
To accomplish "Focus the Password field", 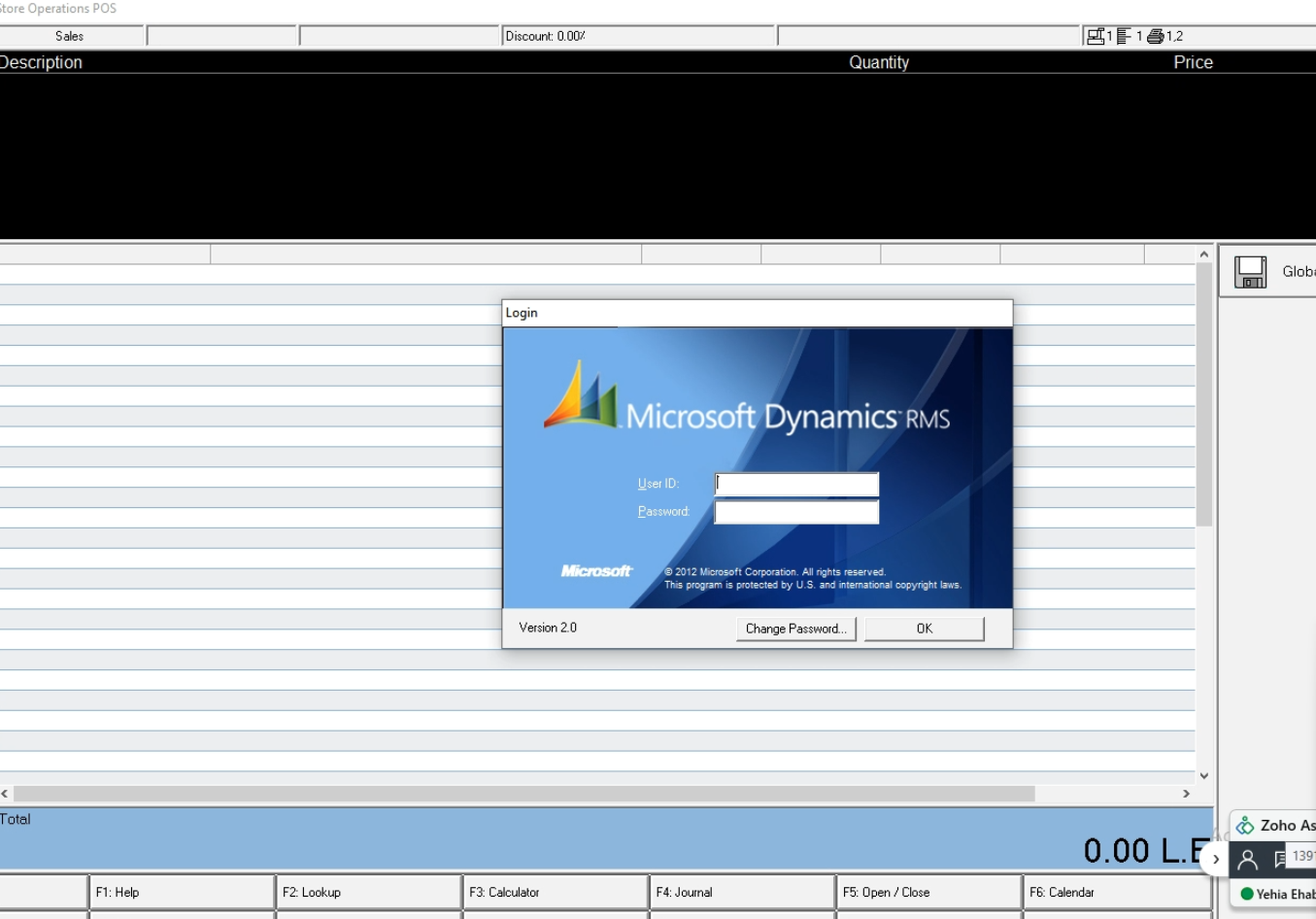I will 796,512.
